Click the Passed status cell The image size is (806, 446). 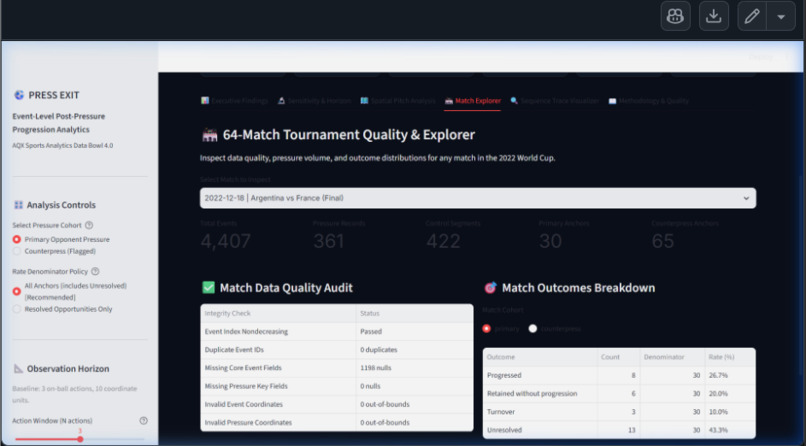point(414,331)
